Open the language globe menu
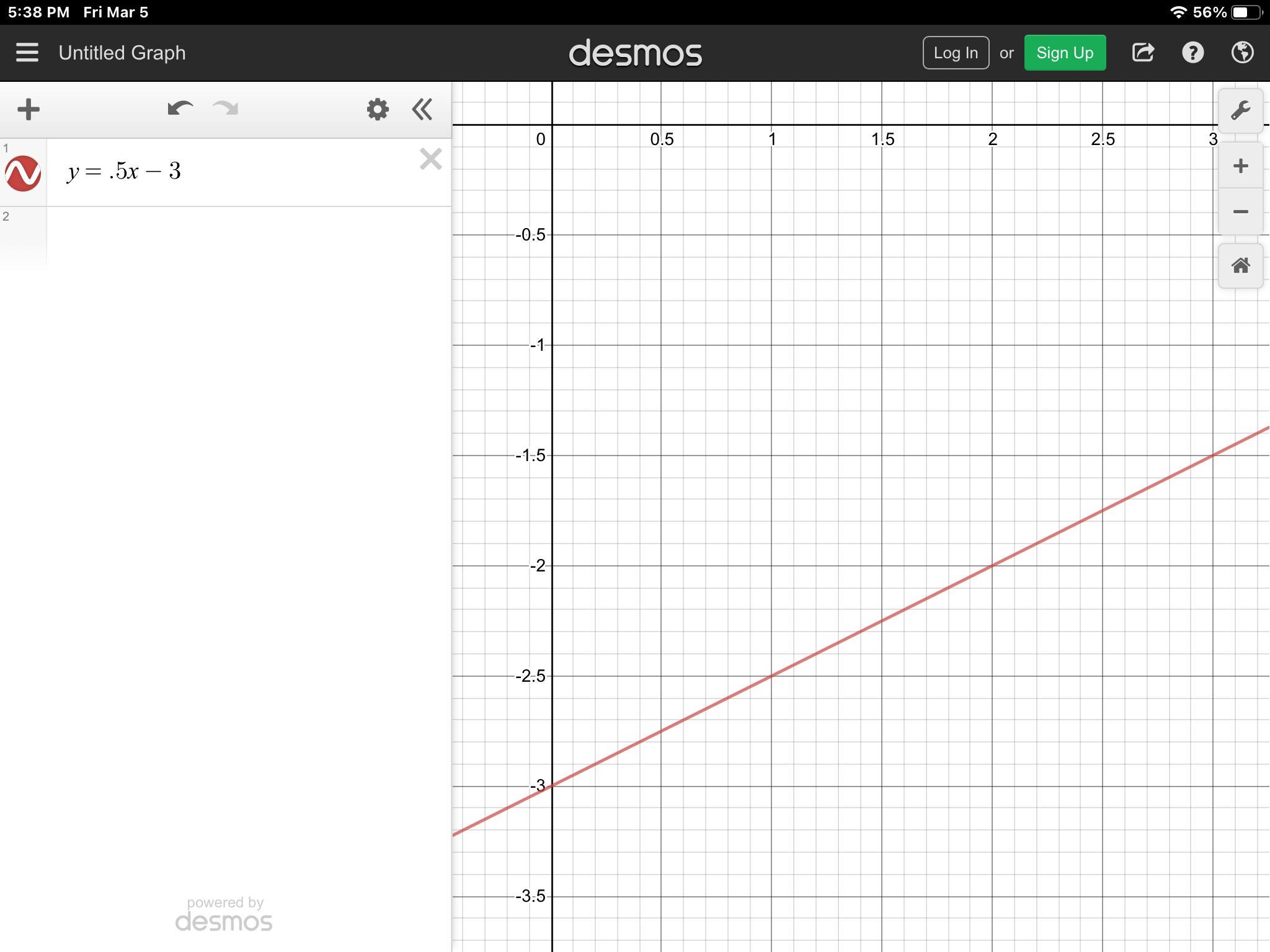This screenshot has height=952, width=1270. point(1242,53)
